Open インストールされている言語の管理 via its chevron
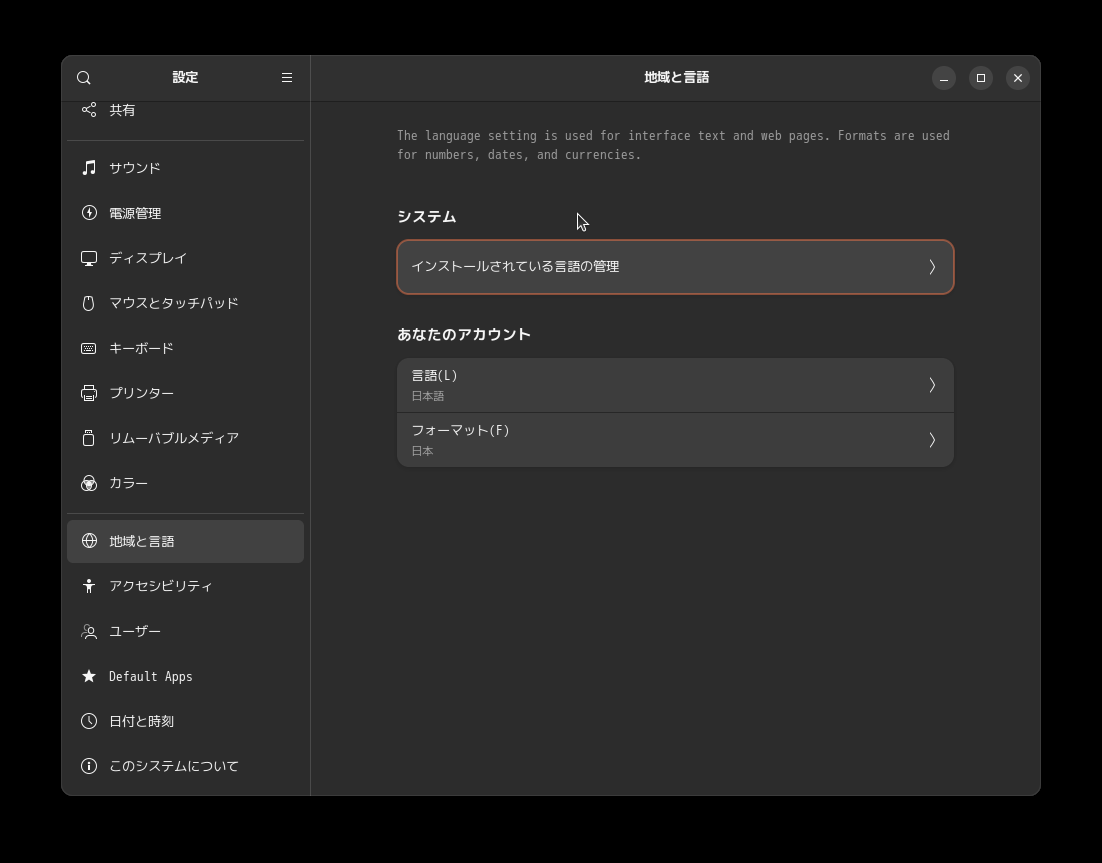This screenshot has width=1102, height=863. pos(931,266)
